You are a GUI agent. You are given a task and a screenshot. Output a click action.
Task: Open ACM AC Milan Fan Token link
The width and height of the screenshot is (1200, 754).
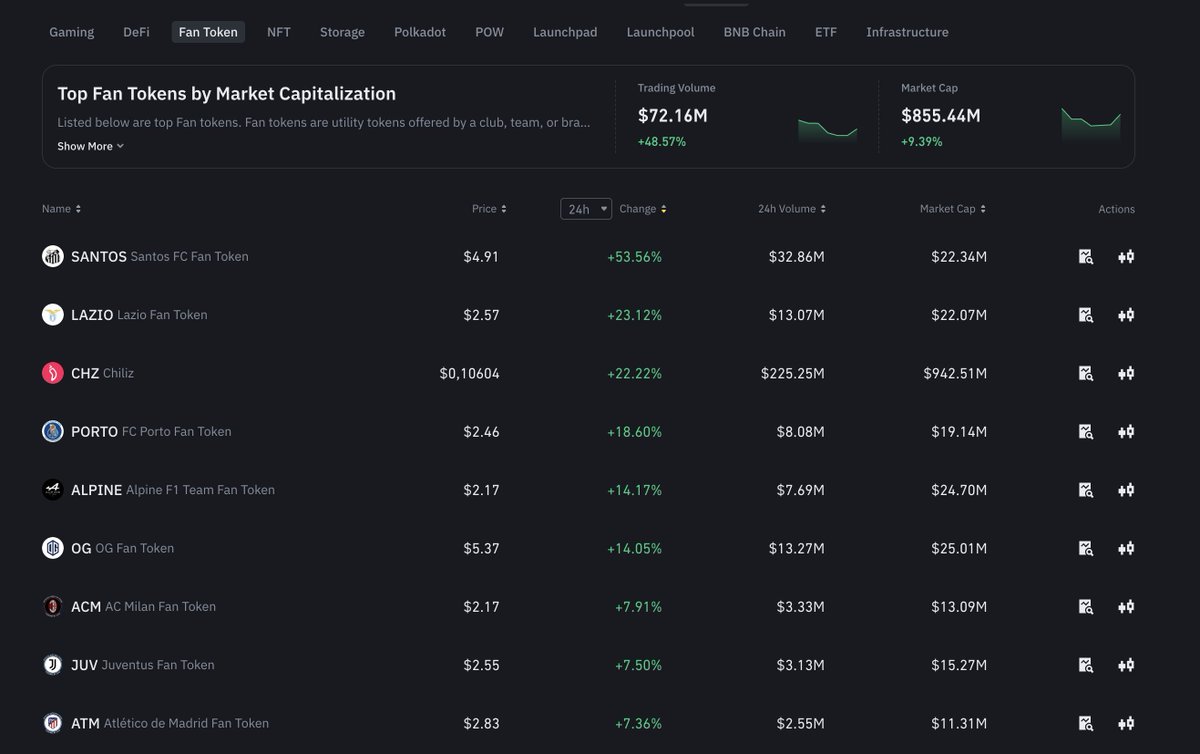click(143, 606)
